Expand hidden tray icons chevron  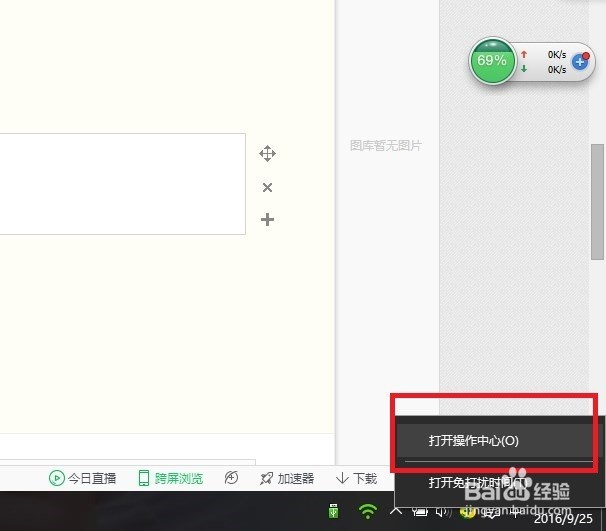click(x=396, y=511)
